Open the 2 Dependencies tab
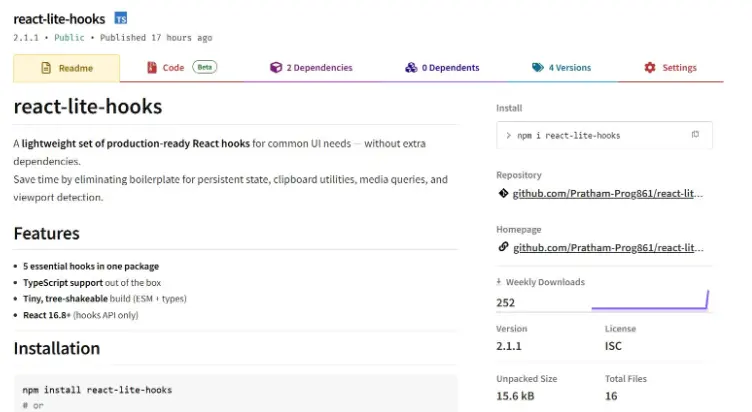Viewport: 752px width, 412px height. point(311,68)
